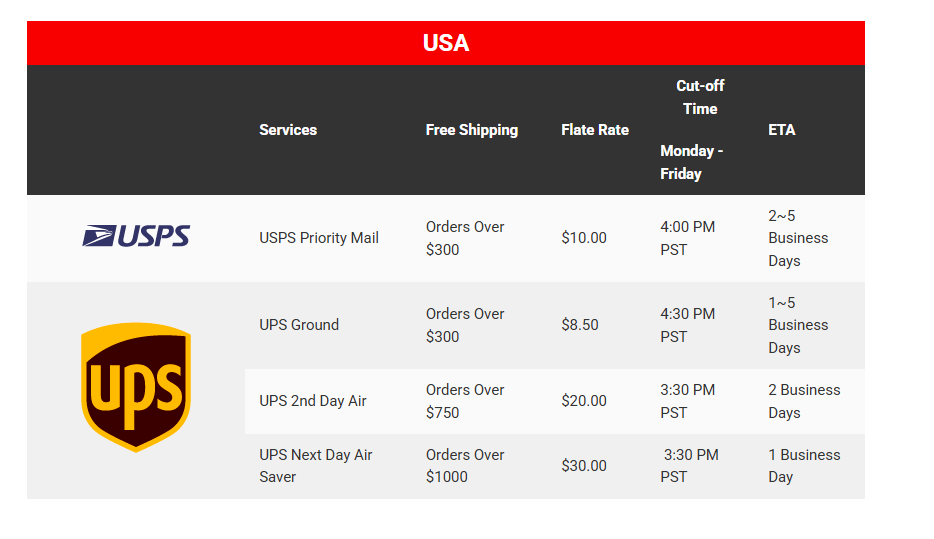Click the $30.00 flat rate cell
The width and height of the screenshot is (934, 539).
[x=584, y=466]
